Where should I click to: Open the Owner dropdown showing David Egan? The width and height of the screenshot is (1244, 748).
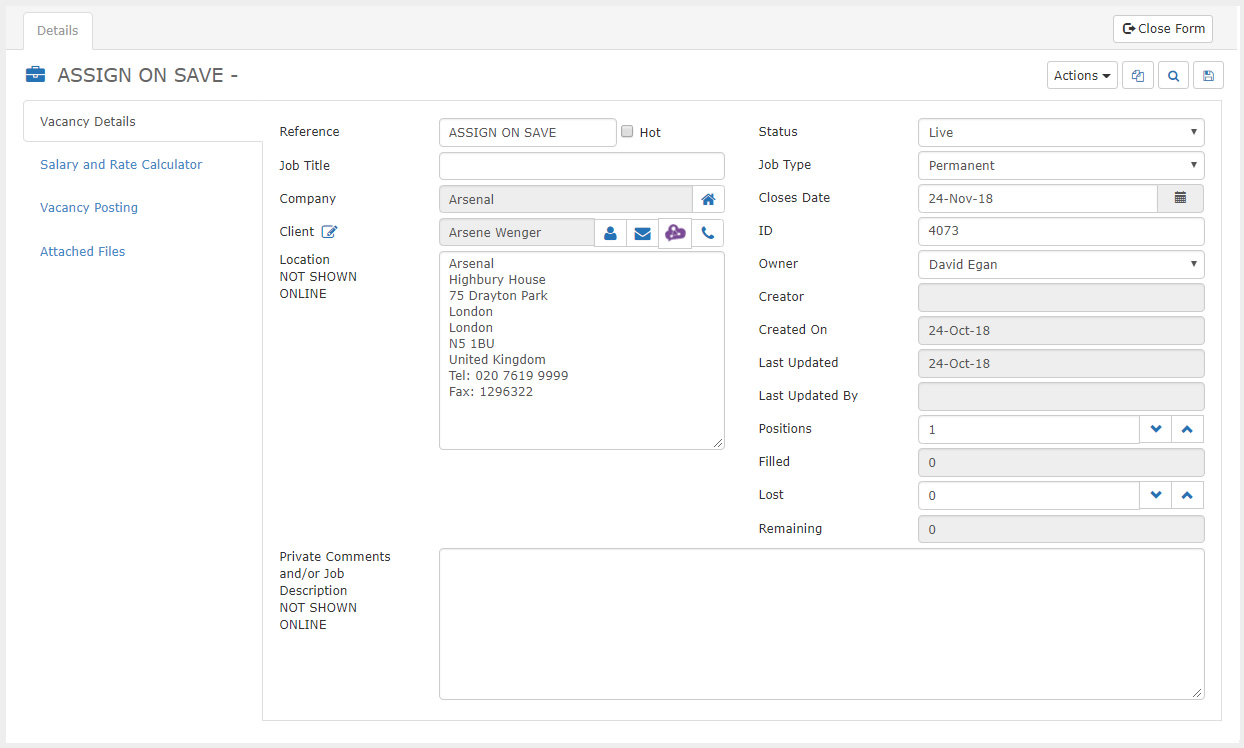pyautogui.click(x=1061, y=264)
